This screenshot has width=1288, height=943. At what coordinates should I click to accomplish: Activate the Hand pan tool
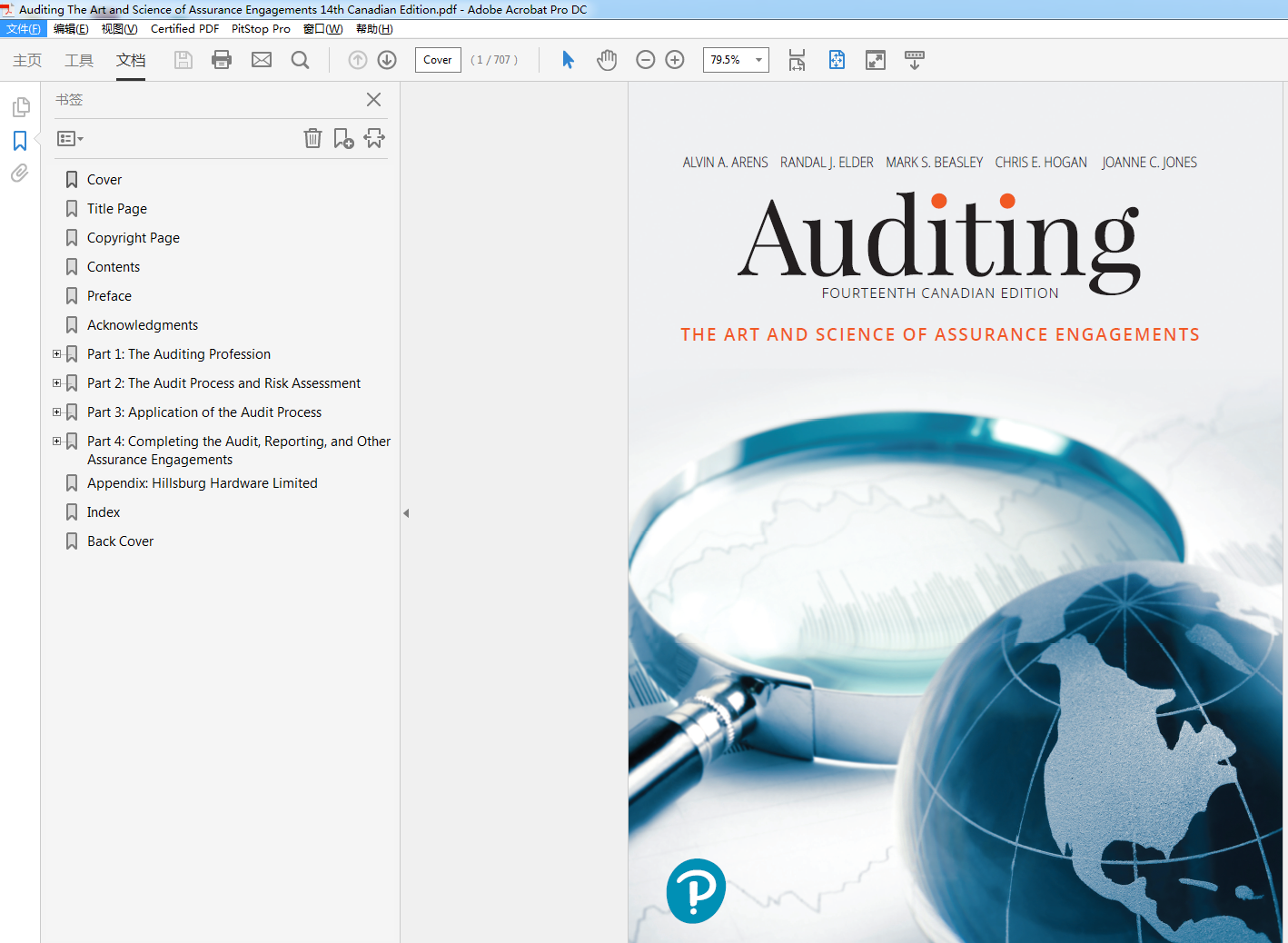tap(607, 60)
